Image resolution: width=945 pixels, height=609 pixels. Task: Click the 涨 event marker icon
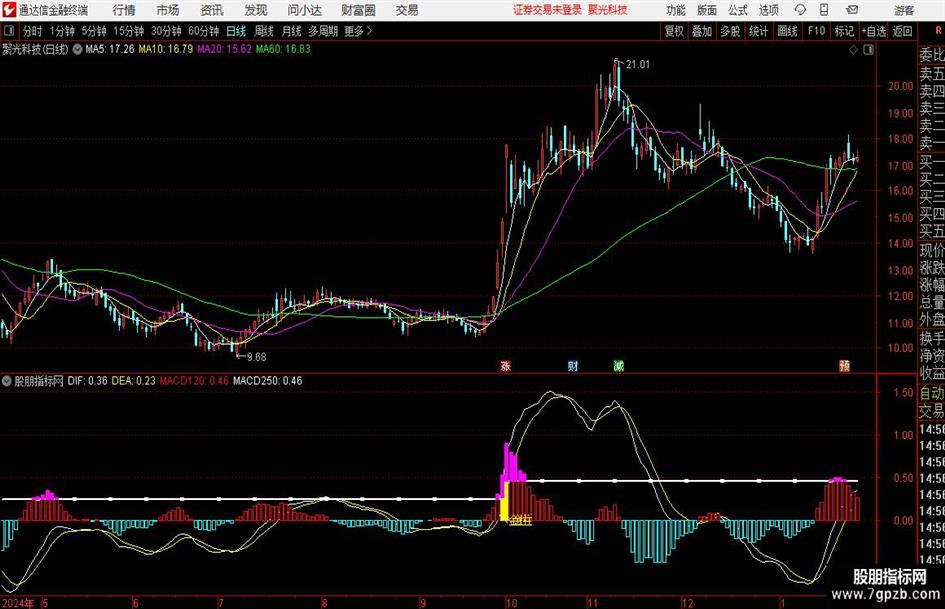[x=506, y=365]
